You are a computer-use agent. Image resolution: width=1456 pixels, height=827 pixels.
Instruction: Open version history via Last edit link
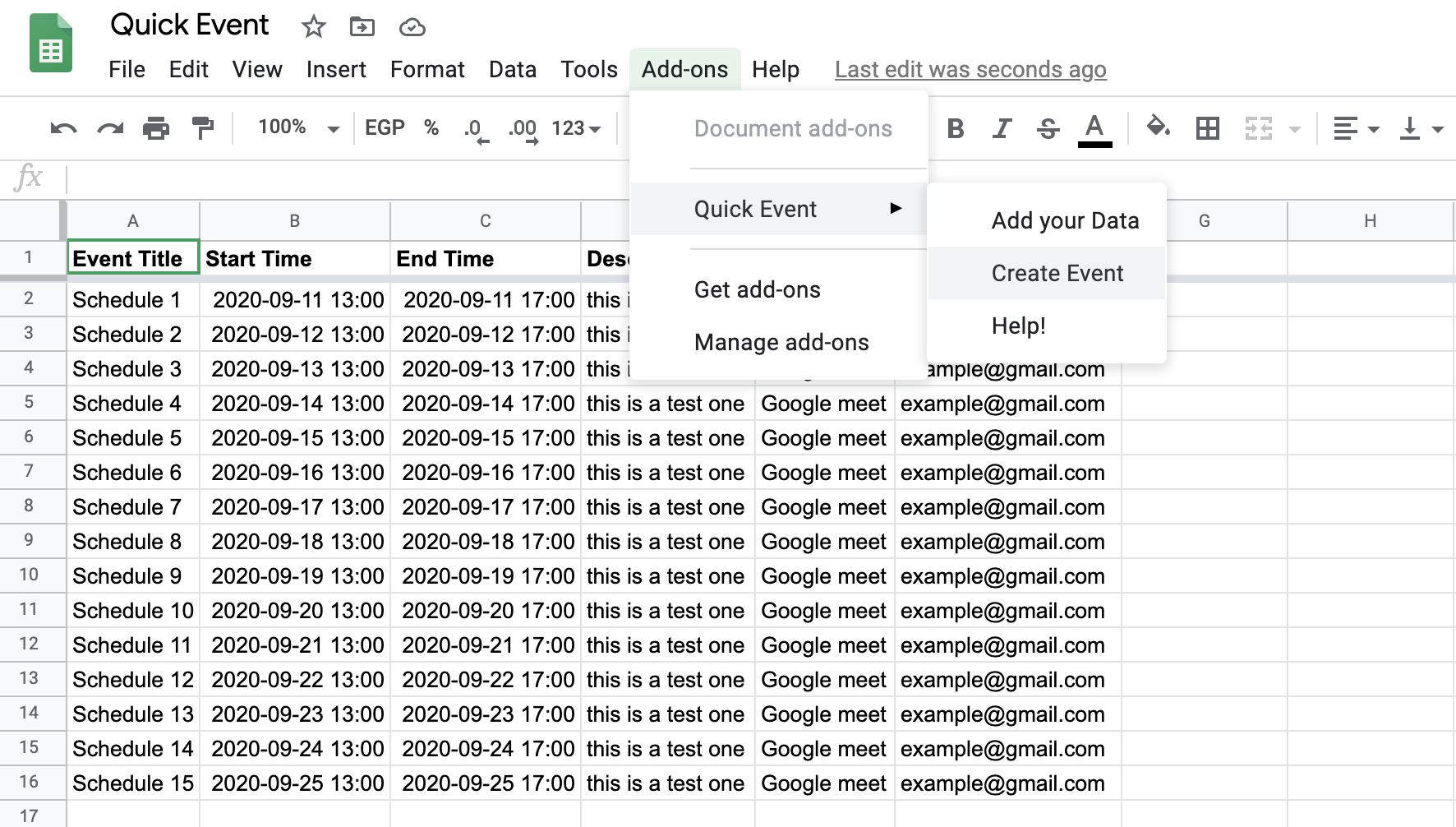[970, 69]
